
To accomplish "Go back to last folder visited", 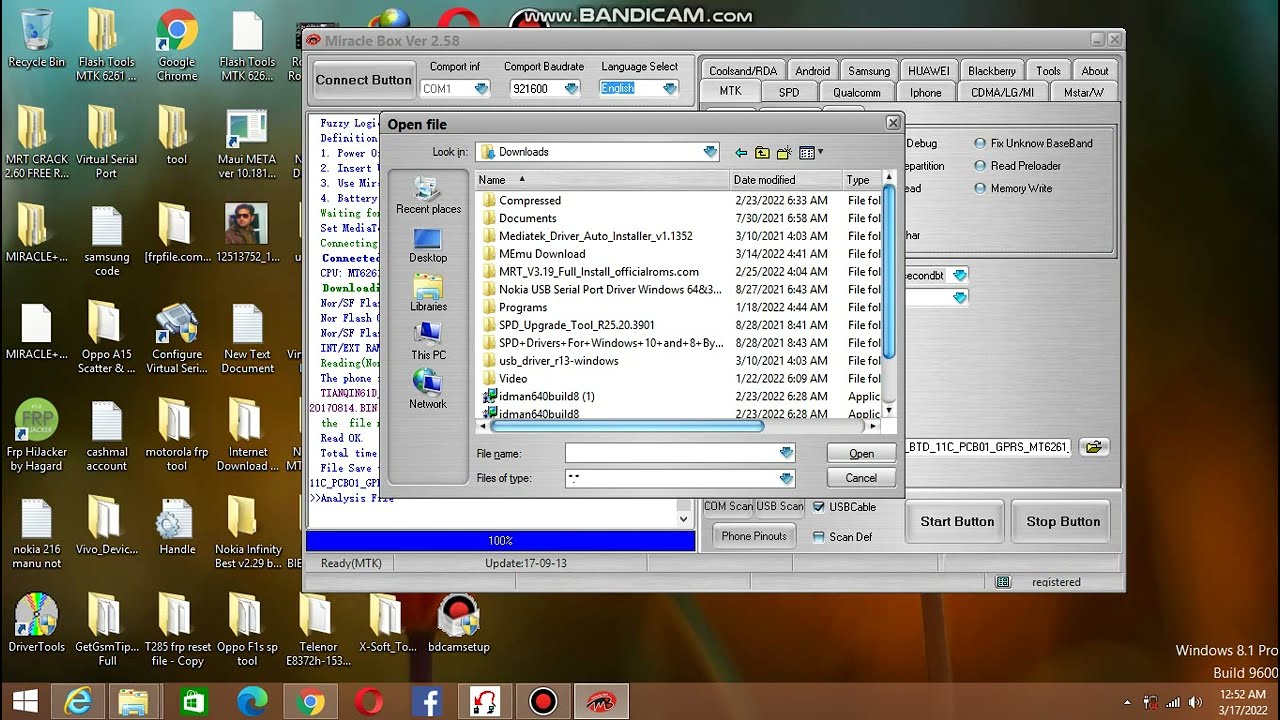I will [741, 153].
